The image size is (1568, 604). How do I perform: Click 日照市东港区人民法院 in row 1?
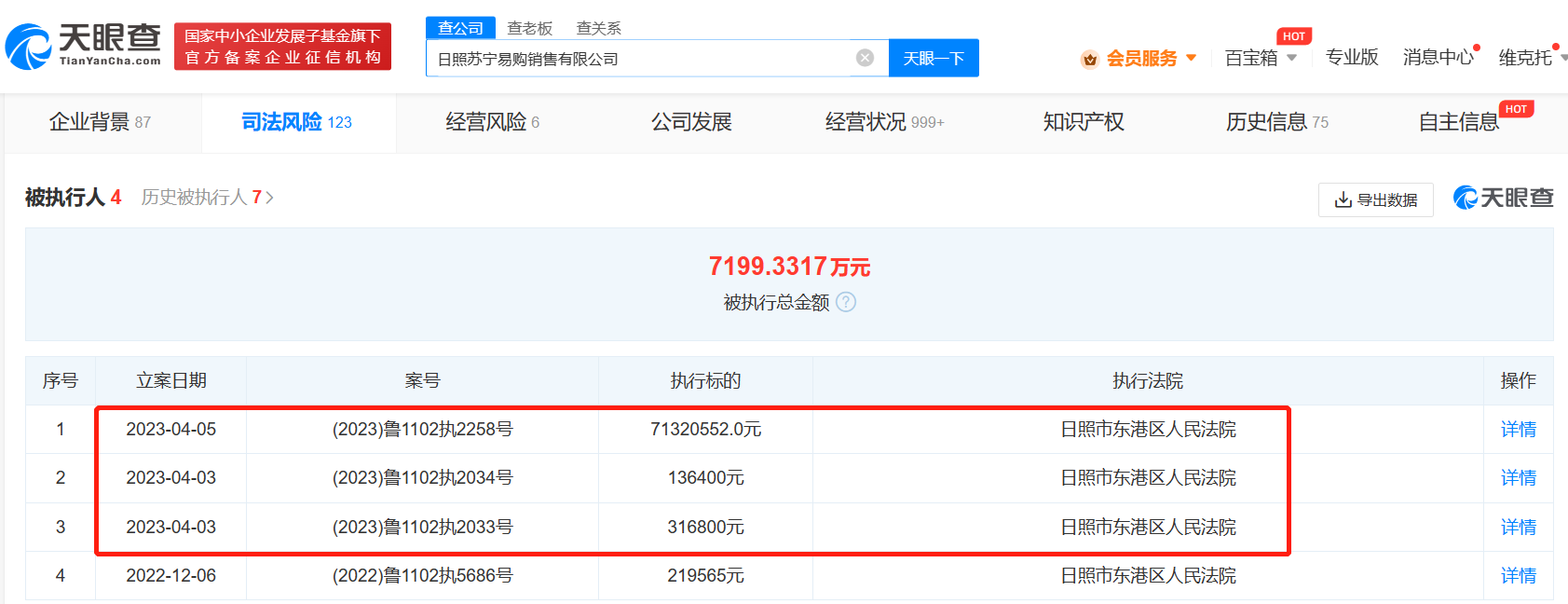(1148, 429)
